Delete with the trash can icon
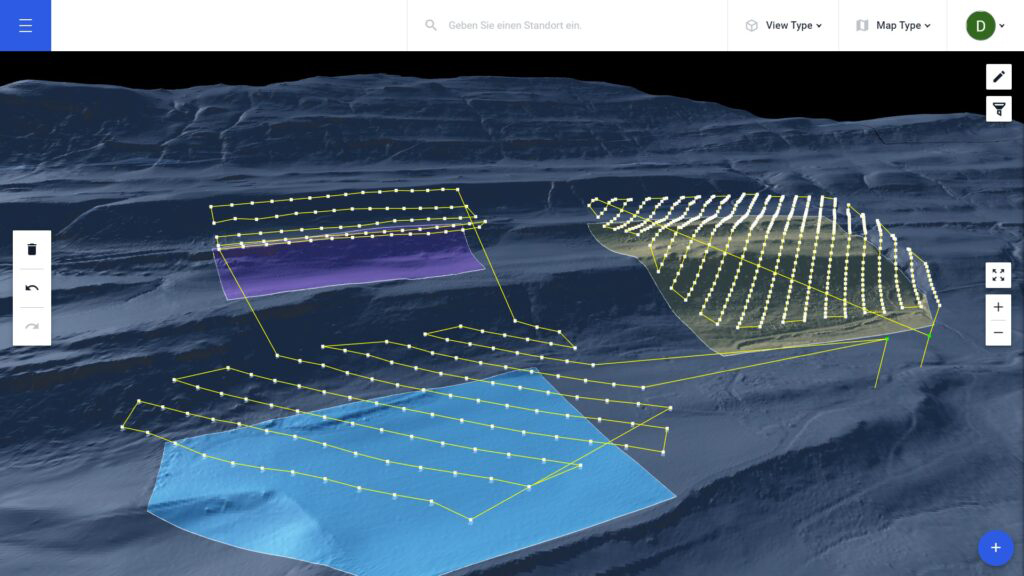This screenshot has height=576, width=1024. tap(32, 249)
